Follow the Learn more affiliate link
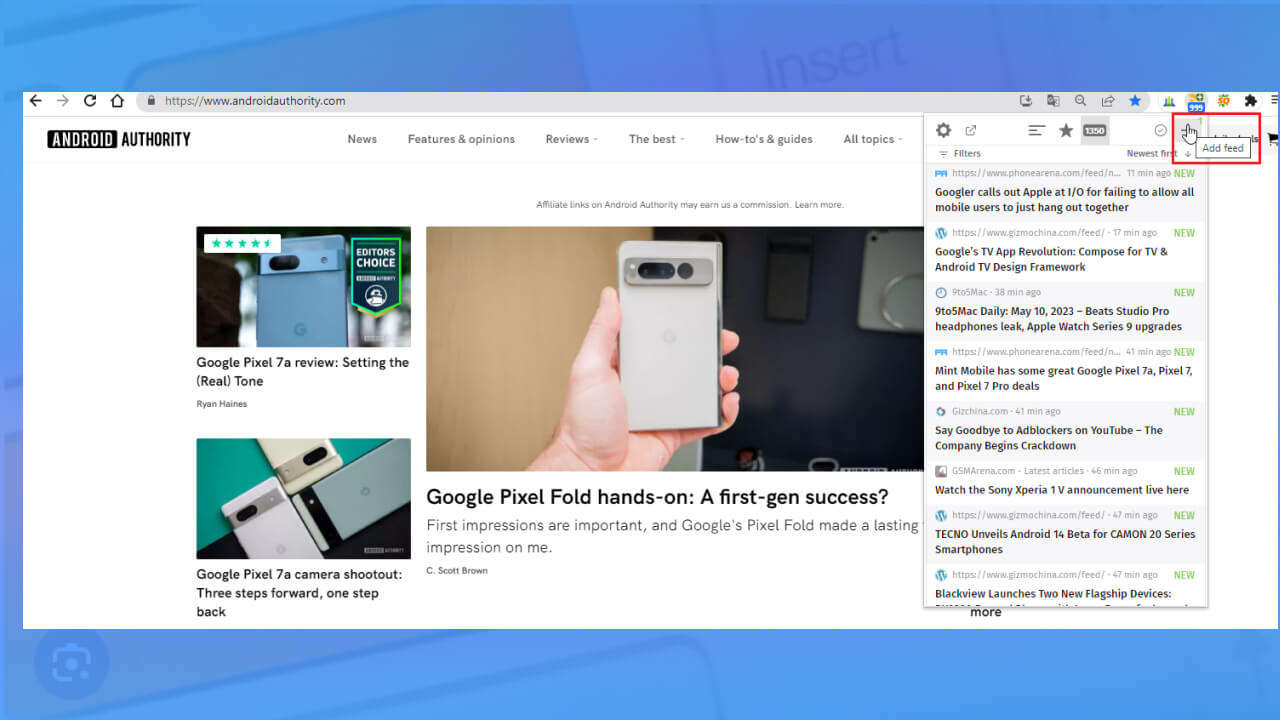Screen dimensions: 1280x720 [819, 205]
